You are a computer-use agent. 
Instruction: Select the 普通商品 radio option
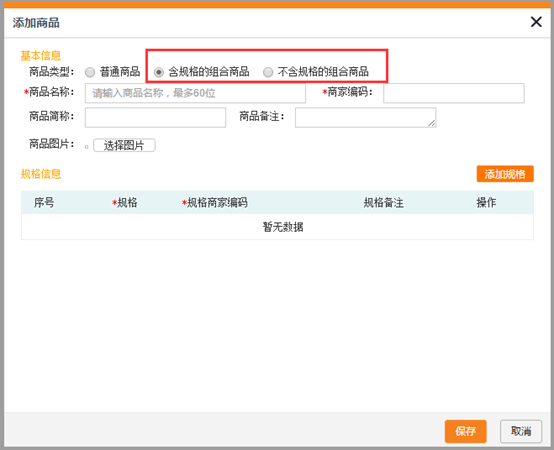(x=90, y=72)
